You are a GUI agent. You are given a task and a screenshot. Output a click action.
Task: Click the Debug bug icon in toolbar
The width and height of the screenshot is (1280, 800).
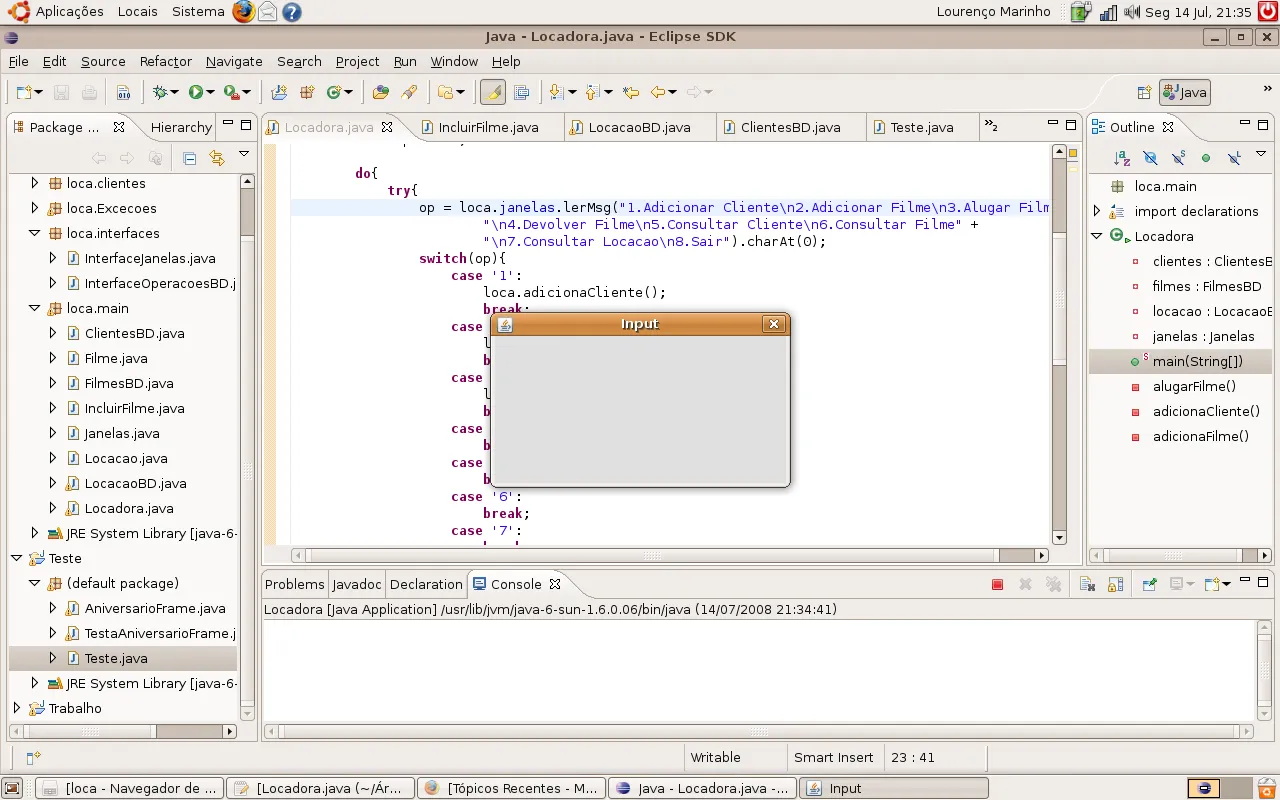[159, 92]
